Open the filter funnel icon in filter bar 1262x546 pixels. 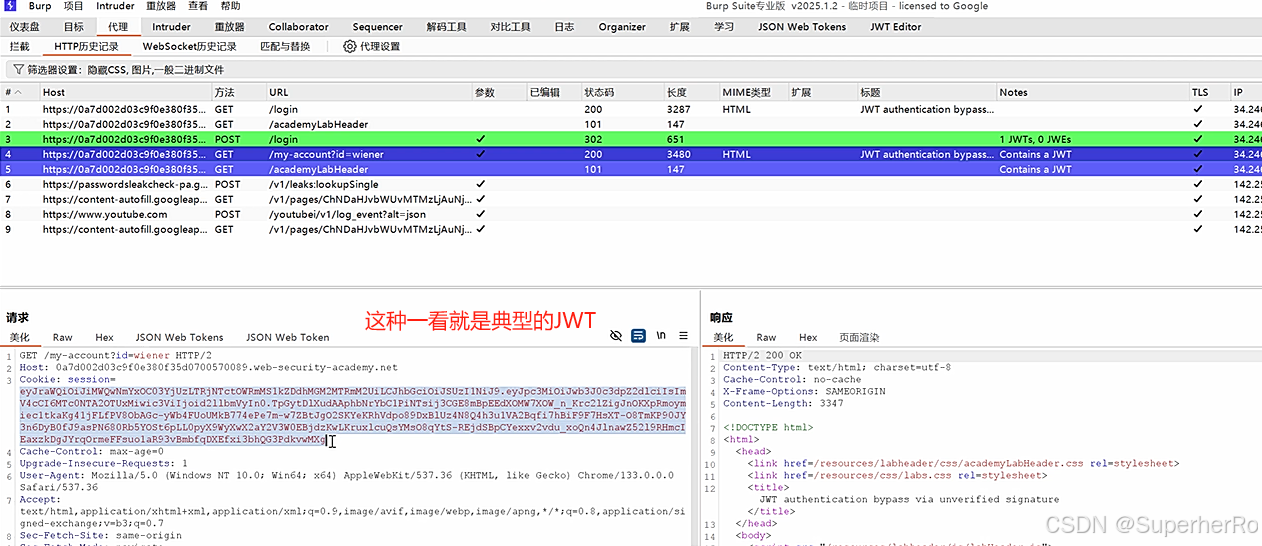click(x=18, y=70)
